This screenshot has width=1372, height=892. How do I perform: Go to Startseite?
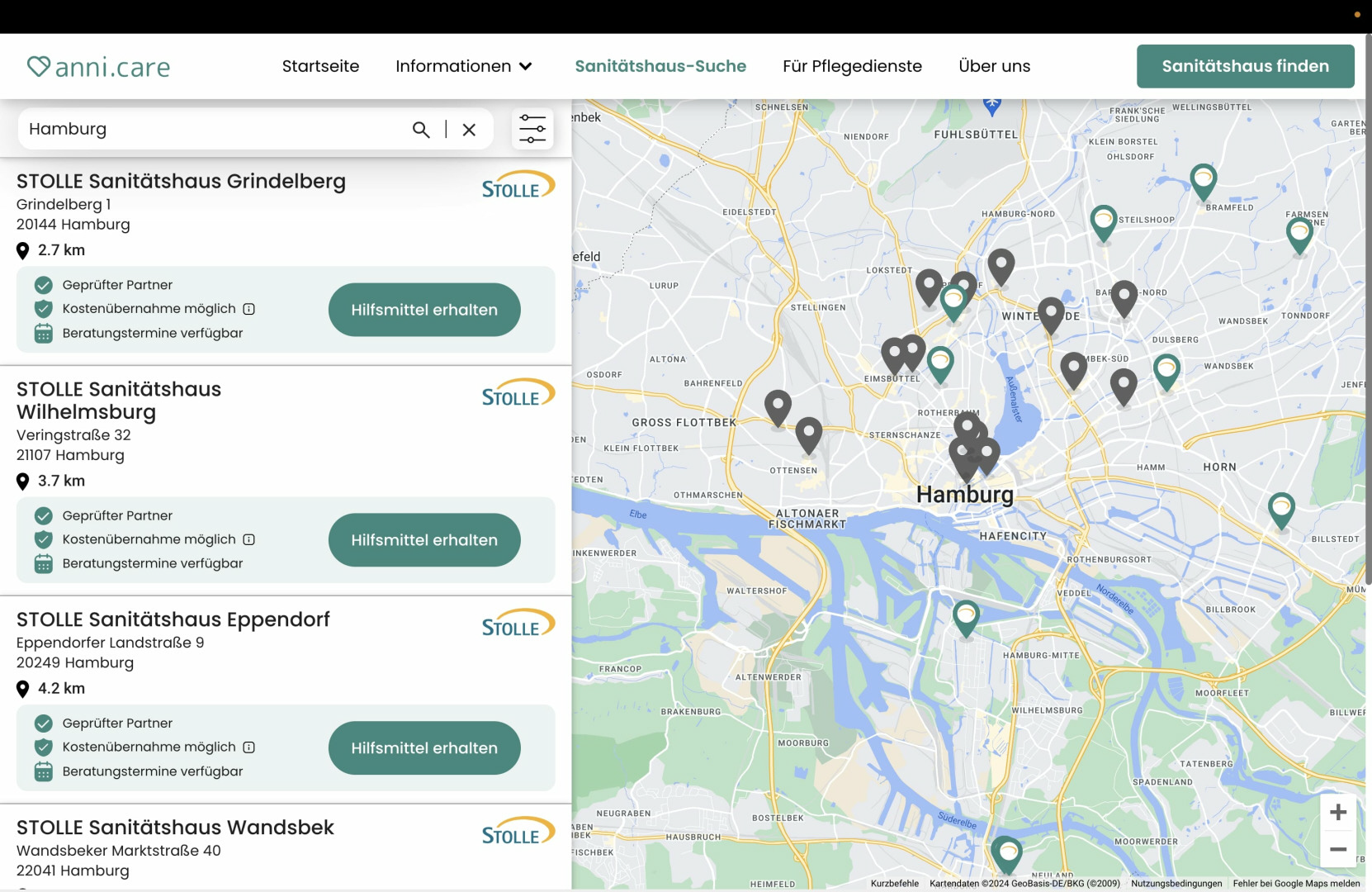pos(320,66)
